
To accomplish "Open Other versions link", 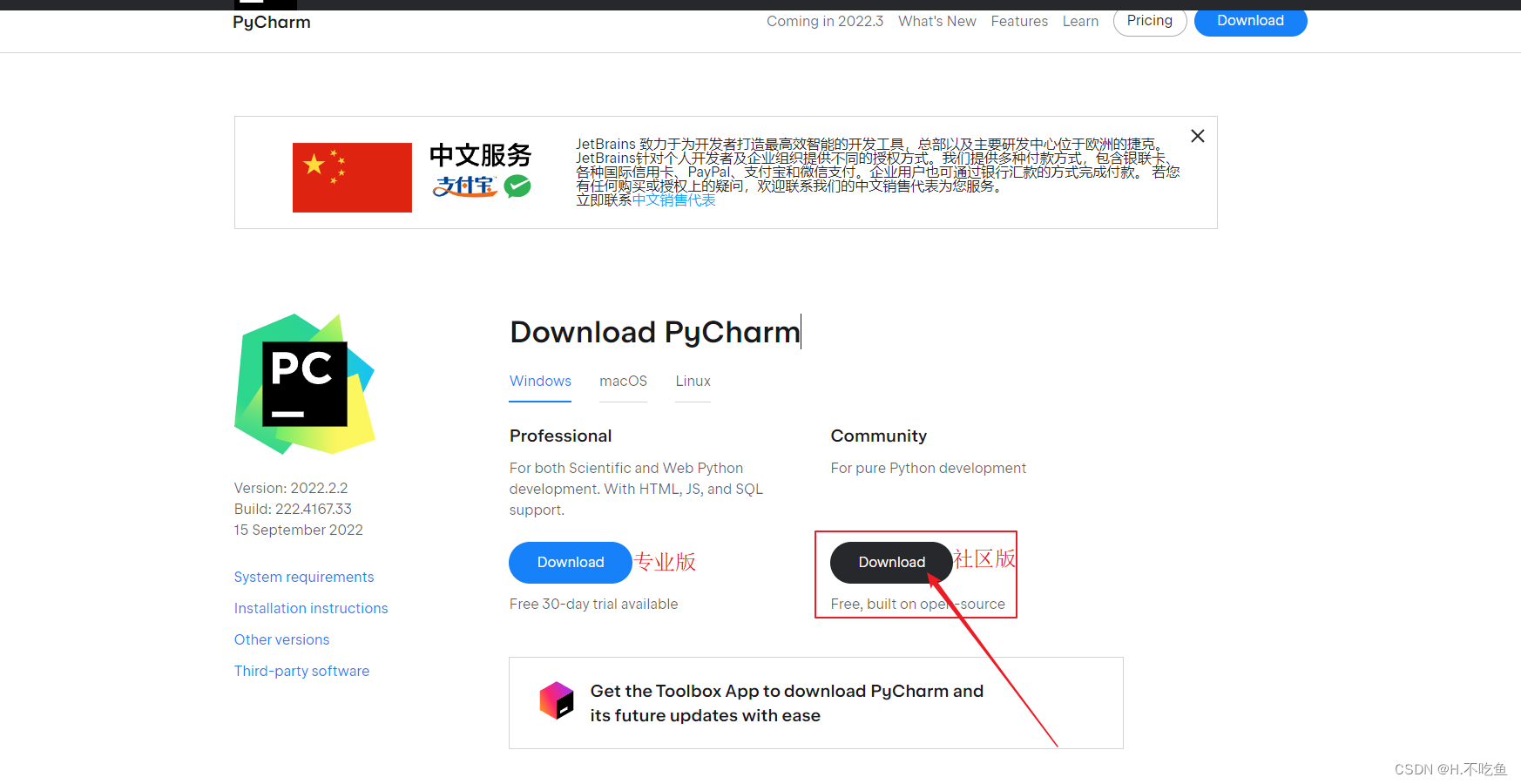I will click(281, 639).
